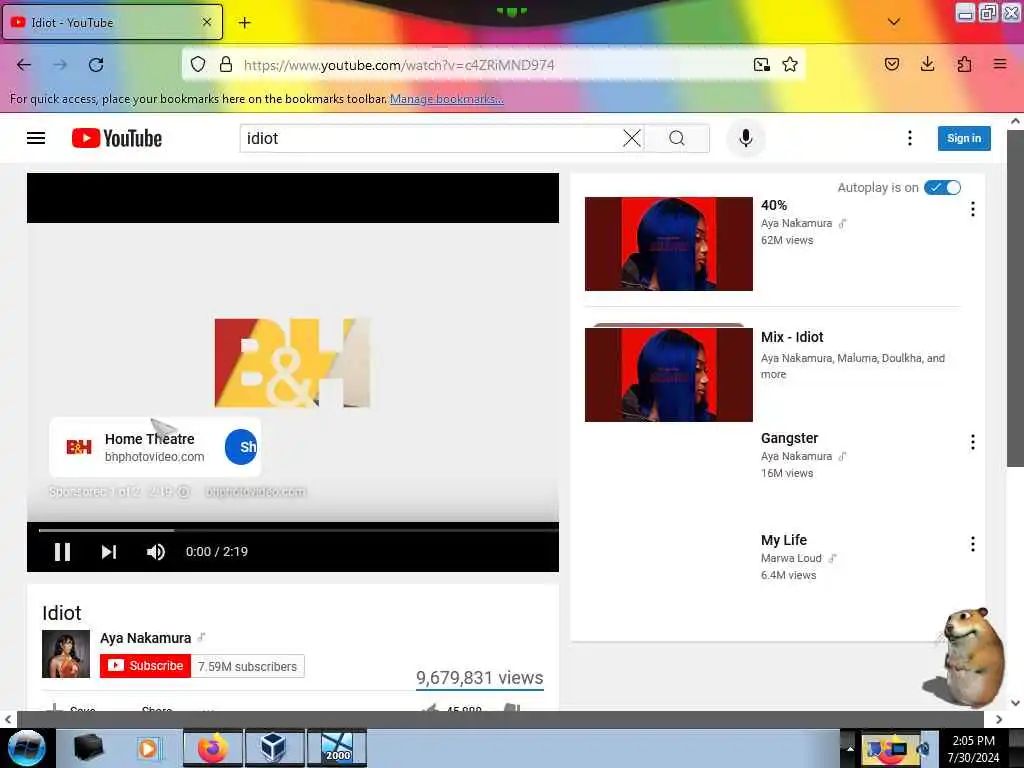Screen dimensions: 1024x768
Task: Open more options for the 40% video
Action: click(972, 209)
